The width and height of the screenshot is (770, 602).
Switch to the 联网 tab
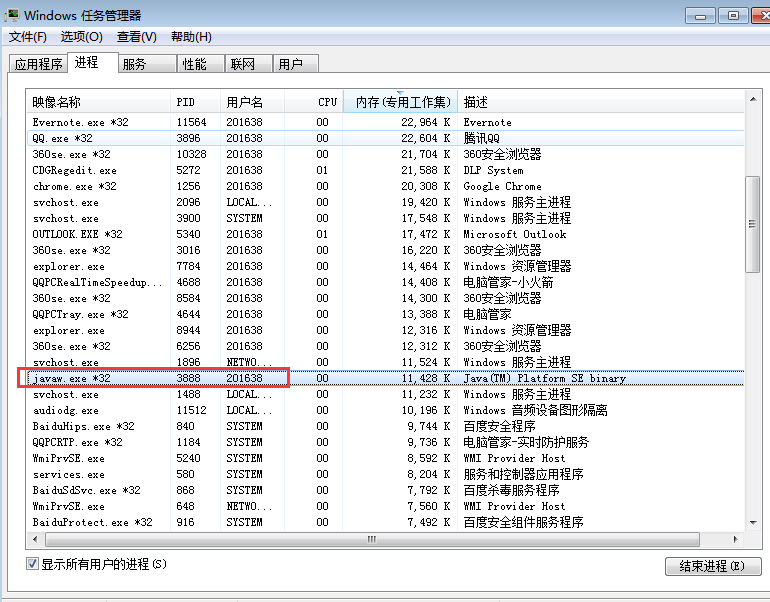coord(248,64)
